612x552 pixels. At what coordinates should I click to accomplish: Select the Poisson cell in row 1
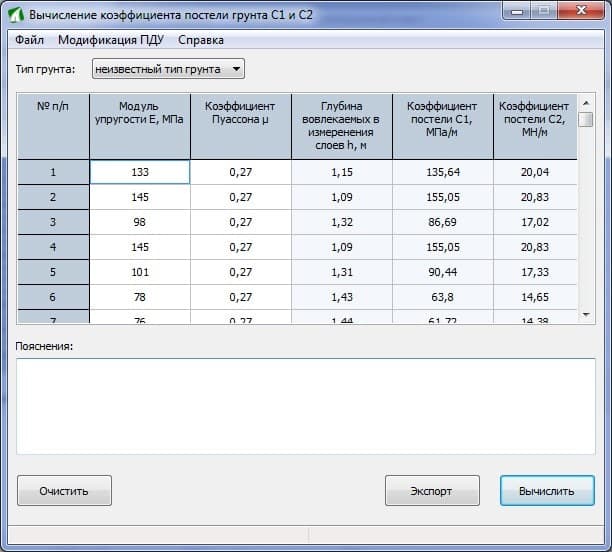[241, 172]
